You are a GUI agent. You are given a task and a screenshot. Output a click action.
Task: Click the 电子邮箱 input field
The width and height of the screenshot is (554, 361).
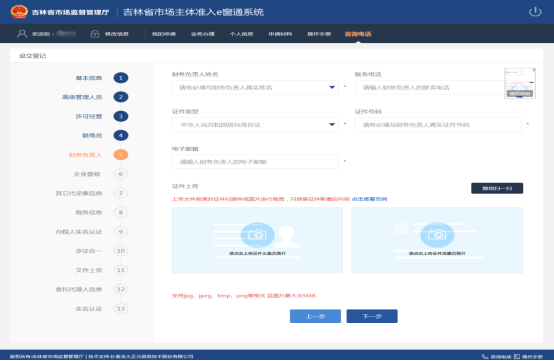point(255,161)
